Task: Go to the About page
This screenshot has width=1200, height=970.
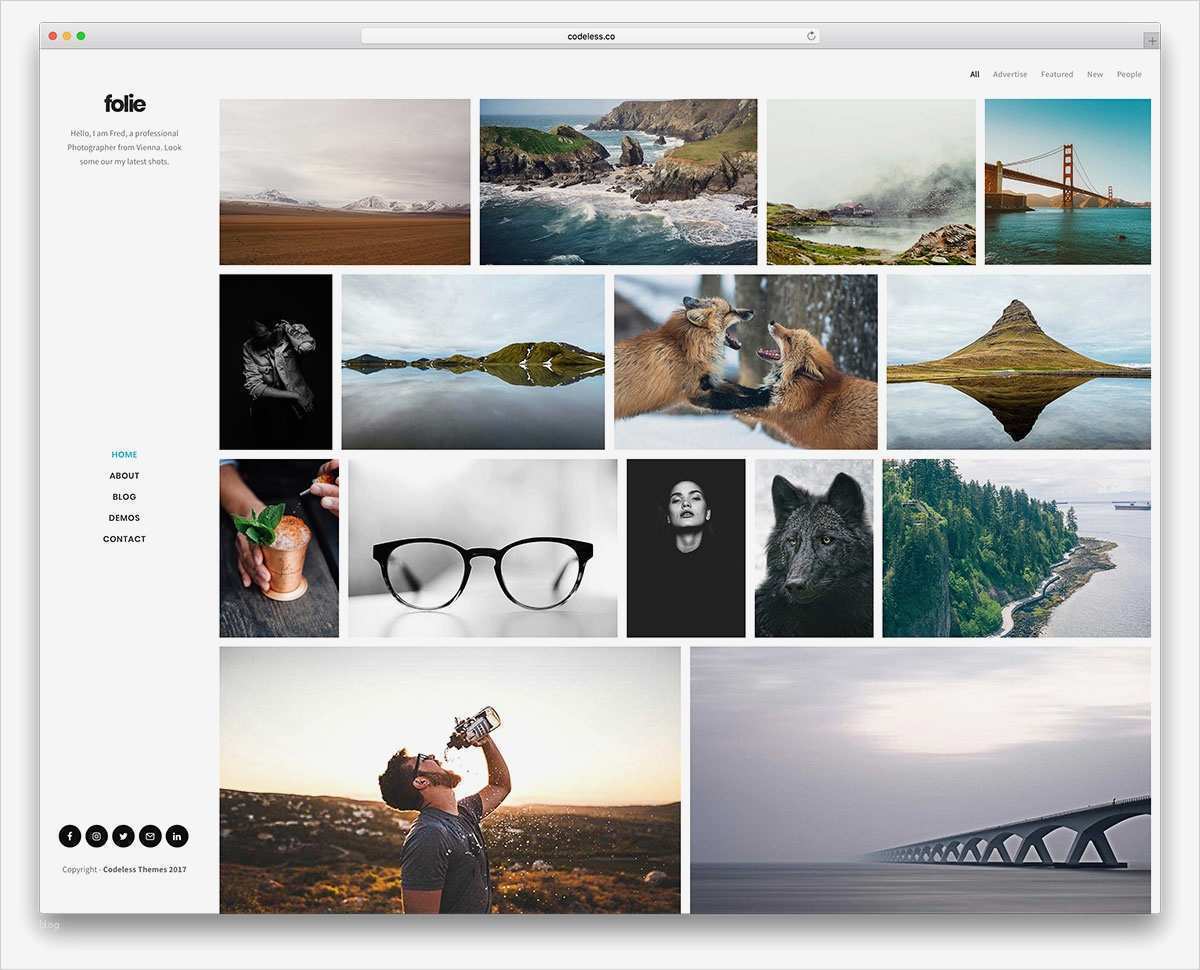Action: click(124, 476)
